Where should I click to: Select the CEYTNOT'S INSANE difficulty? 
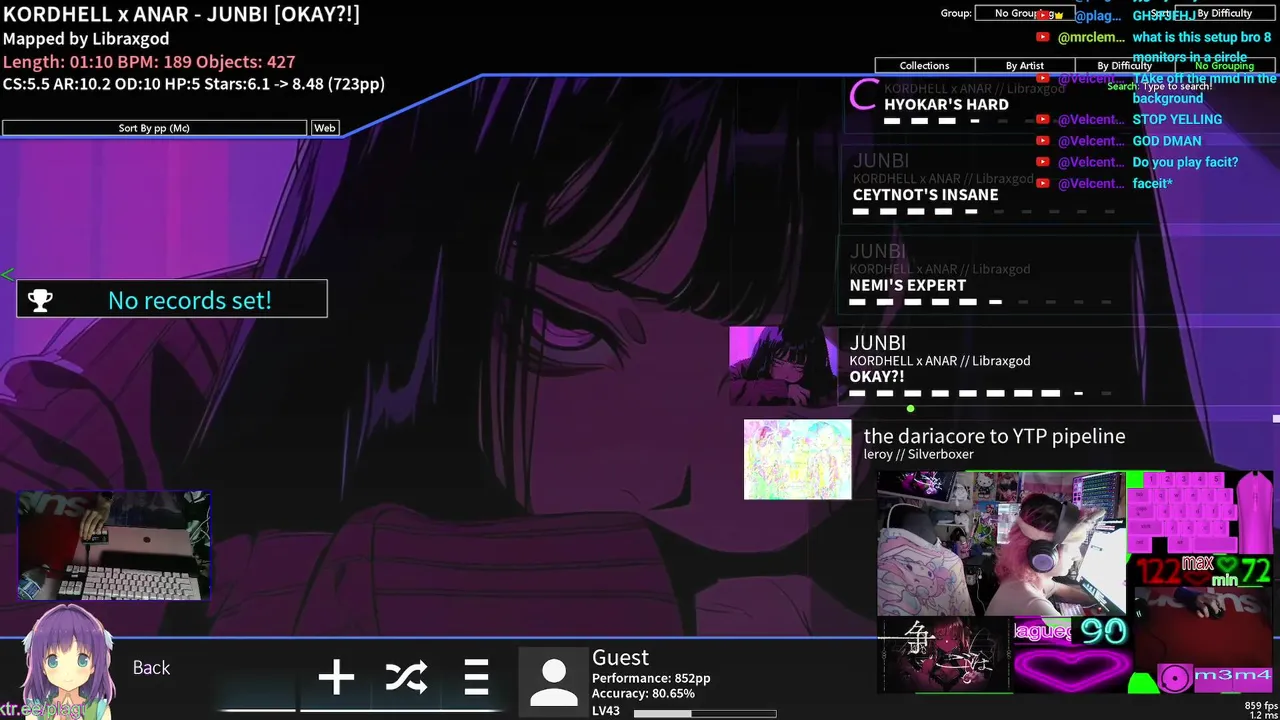pyautogui.click(x=1058, y=187)
